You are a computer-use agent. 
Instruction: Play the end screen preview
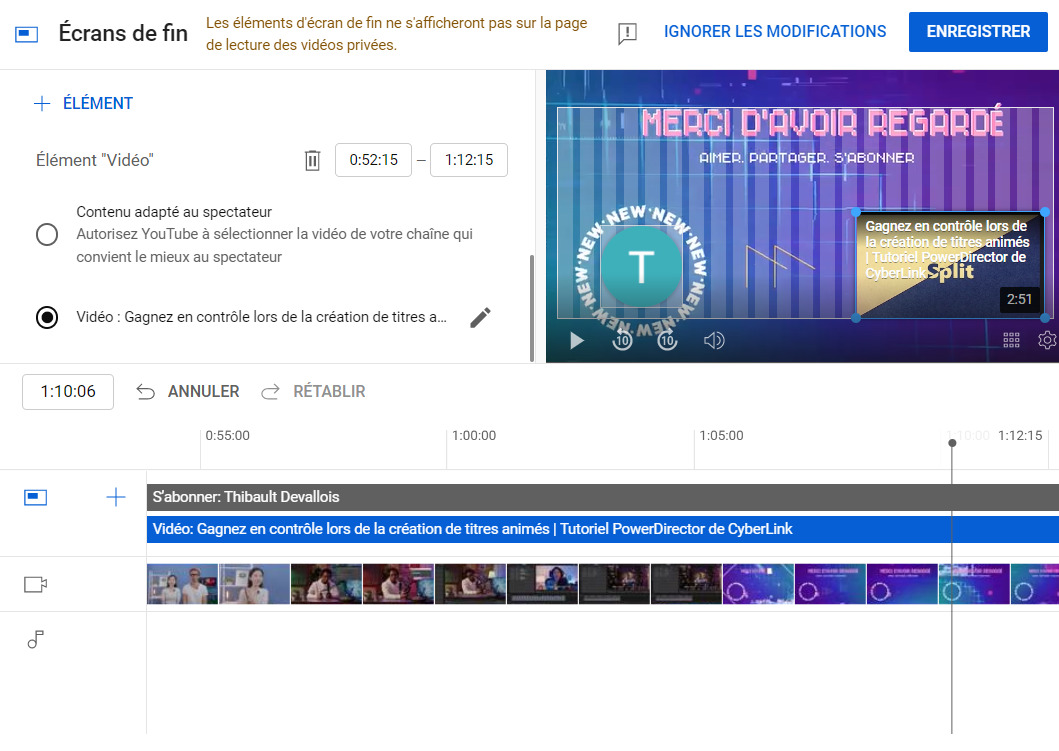(576, 340)
